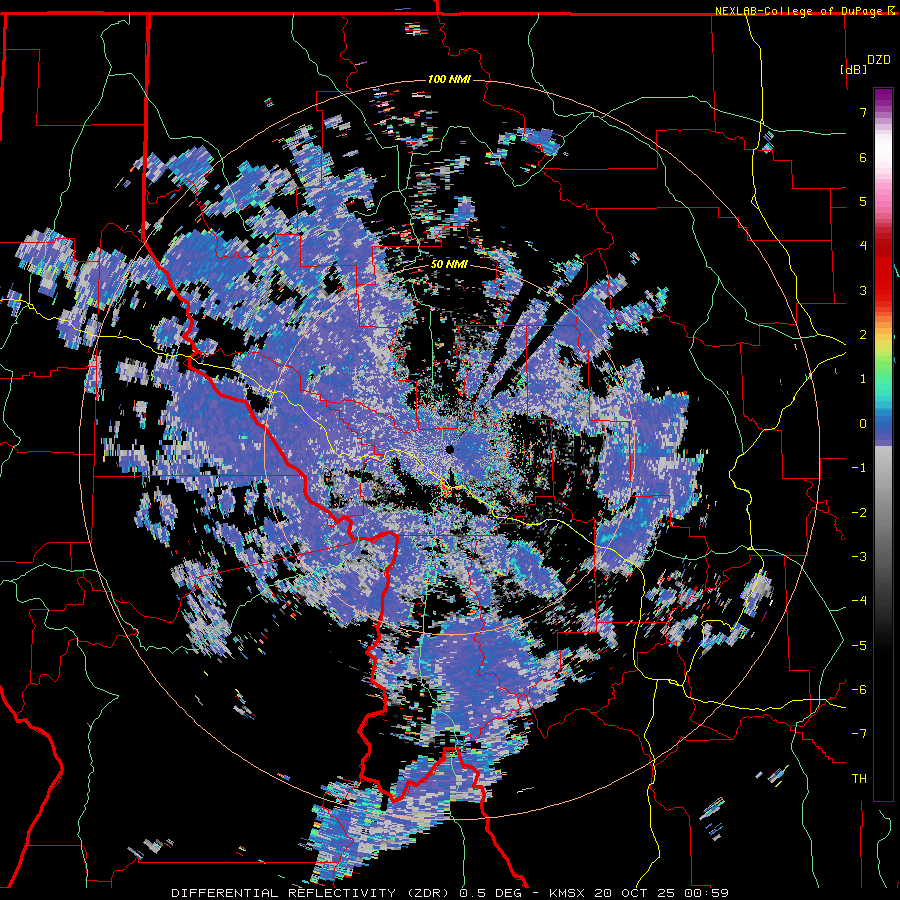
Task: Click the -3 value on the scale
Action: point(859,557)
